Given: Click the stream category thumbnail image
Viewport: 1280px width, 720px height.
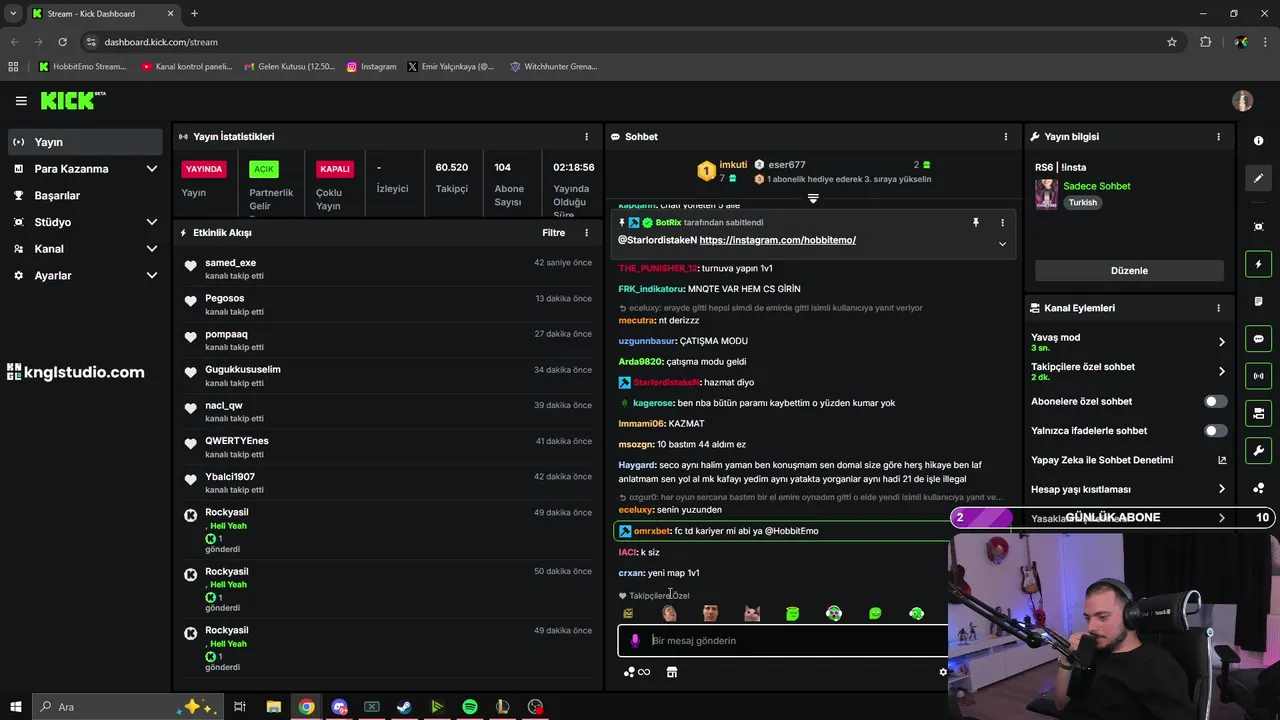Looking at the screenshot, I should pos(1046,194).
